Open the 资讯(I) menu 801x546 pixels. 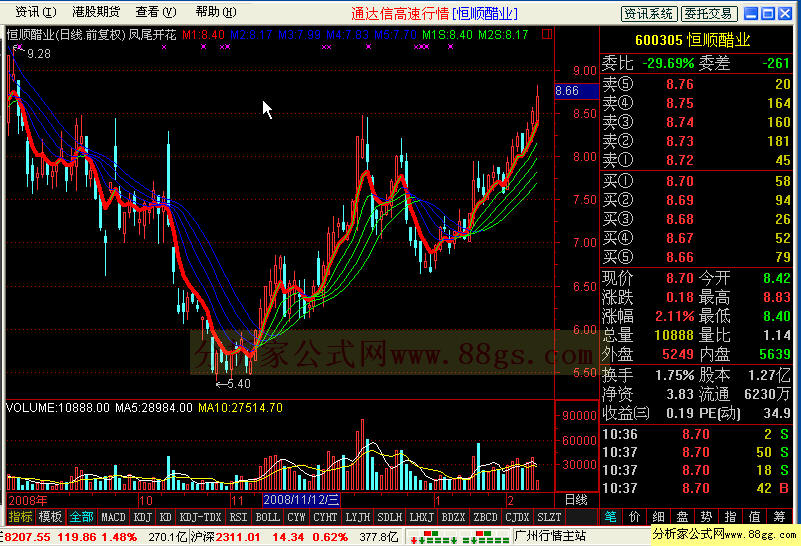35,12
